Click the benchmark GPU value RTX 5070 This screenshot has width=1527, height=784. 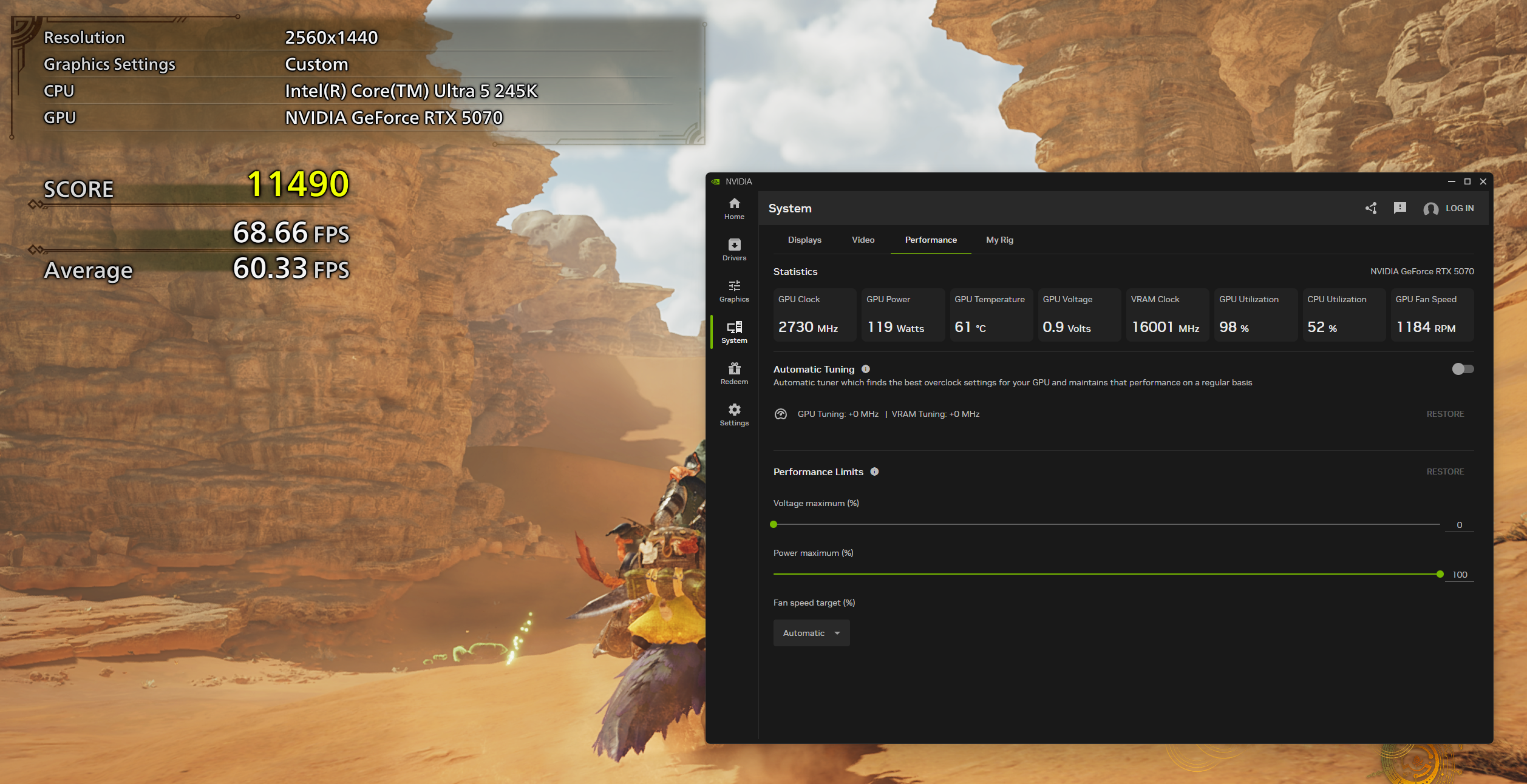pyautogui.click(x=394, y=118)
